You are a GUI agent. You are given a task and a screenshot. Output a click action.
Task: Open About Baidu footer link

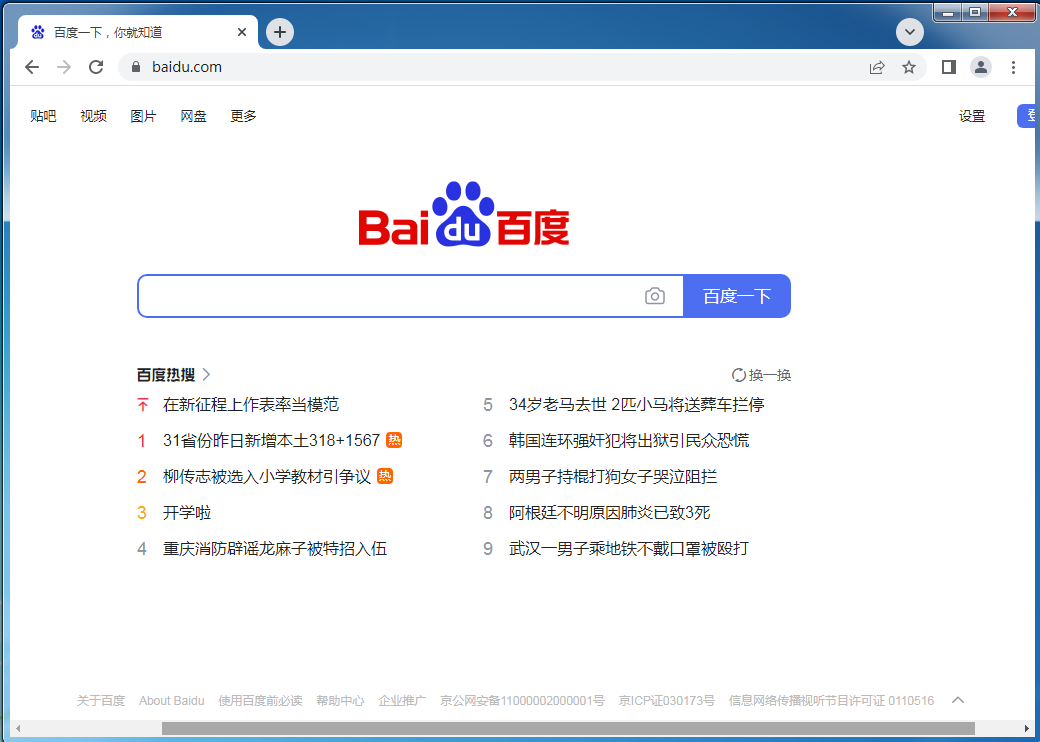click(172, 700)
